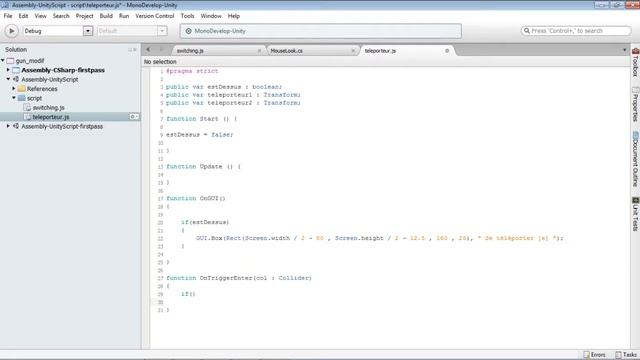The image size is (640, 360).
Task: Expand Assembly-UnityScript-firstpass project
Action: point(8,126)
